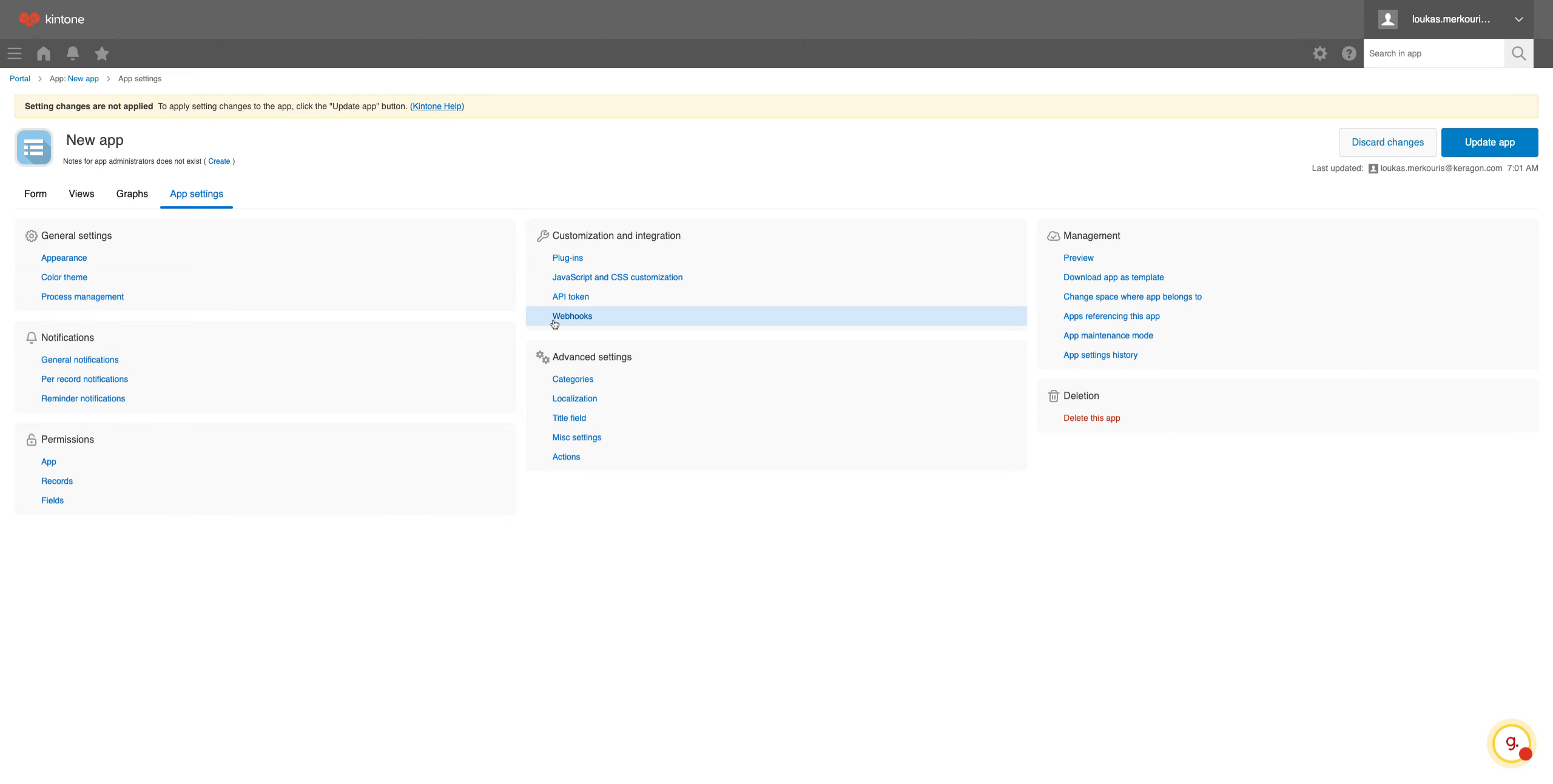The height and width of the screenshot is (784, 1553).
Task: Switch to the Views tab
Action: coord(81,193)
